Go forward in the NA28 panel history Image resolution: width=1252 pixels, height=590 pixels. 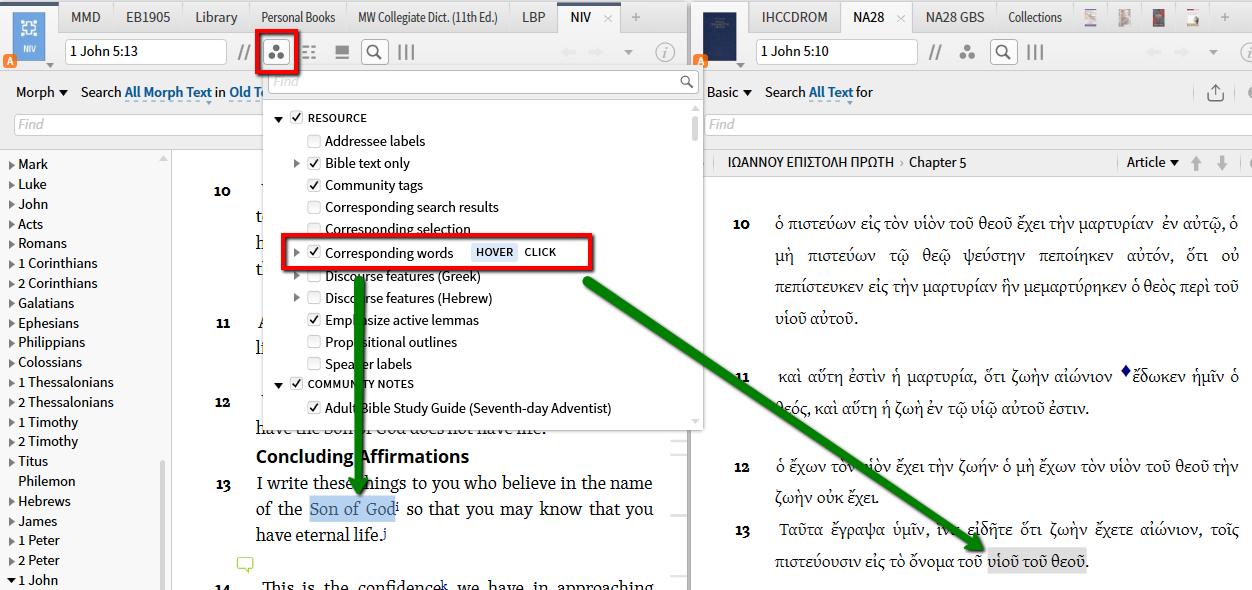tap(1181, 52)
